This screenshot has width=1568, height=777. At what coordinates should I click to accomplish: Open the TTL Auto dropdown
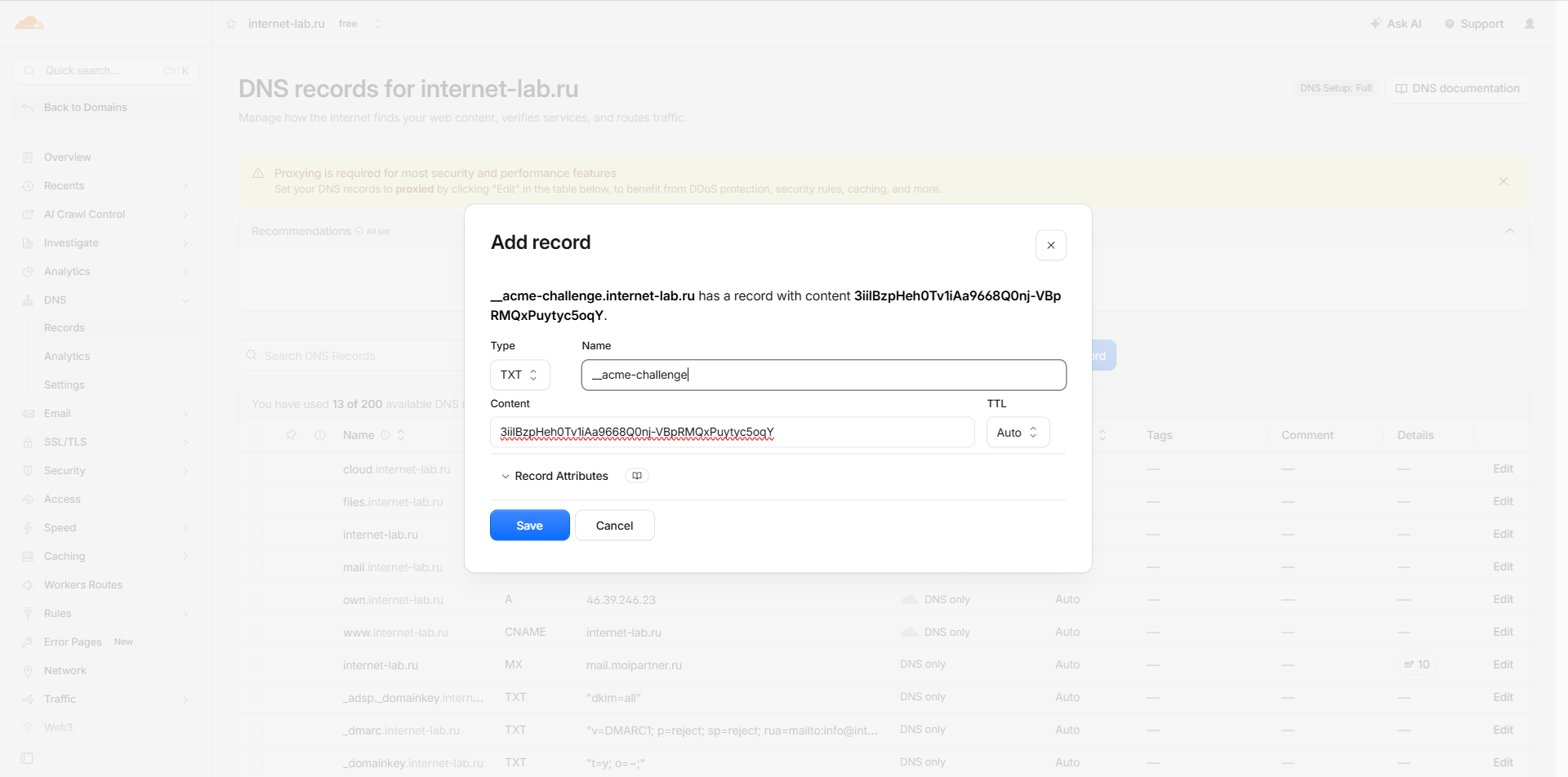pyautogui.click(x=1018, y=433)
